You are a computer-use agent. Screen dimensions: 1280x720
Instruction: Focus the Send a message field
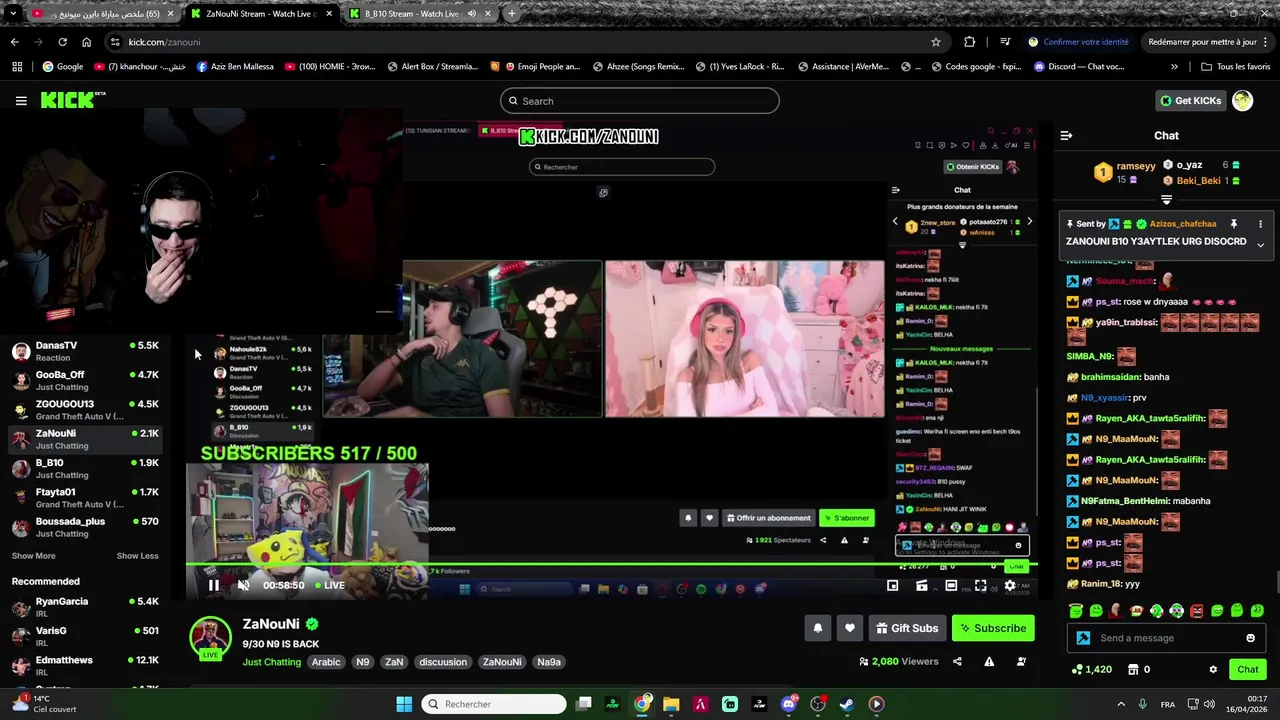tap(1166, 638)
